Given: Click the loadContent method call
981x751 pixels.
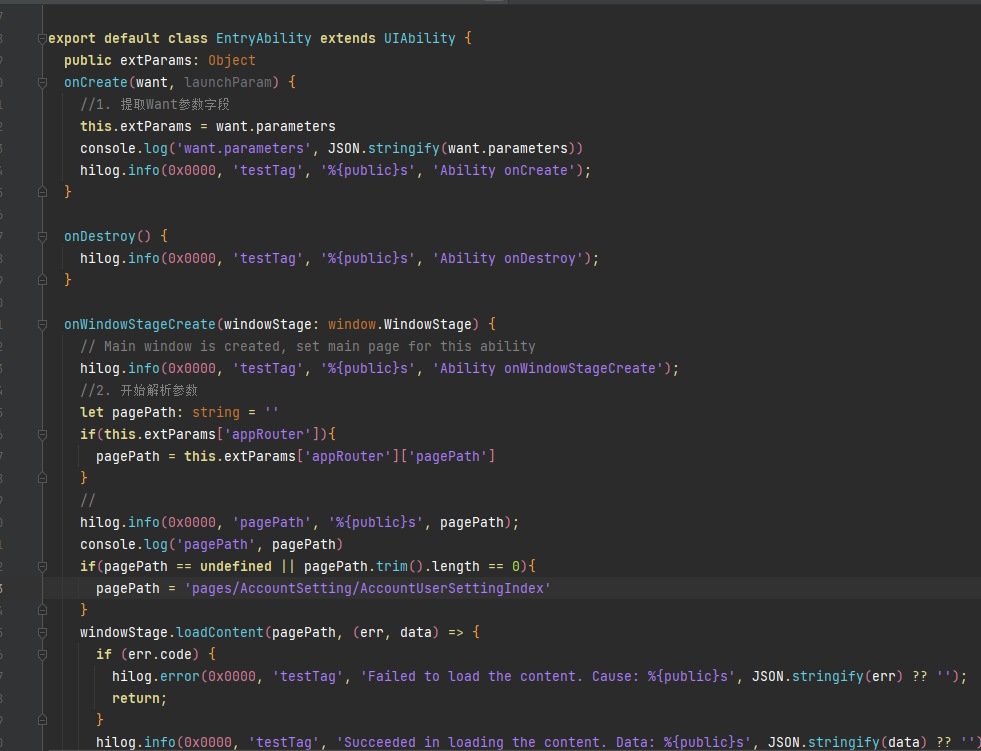Looking at the screenshot, I should click(220, 633).
